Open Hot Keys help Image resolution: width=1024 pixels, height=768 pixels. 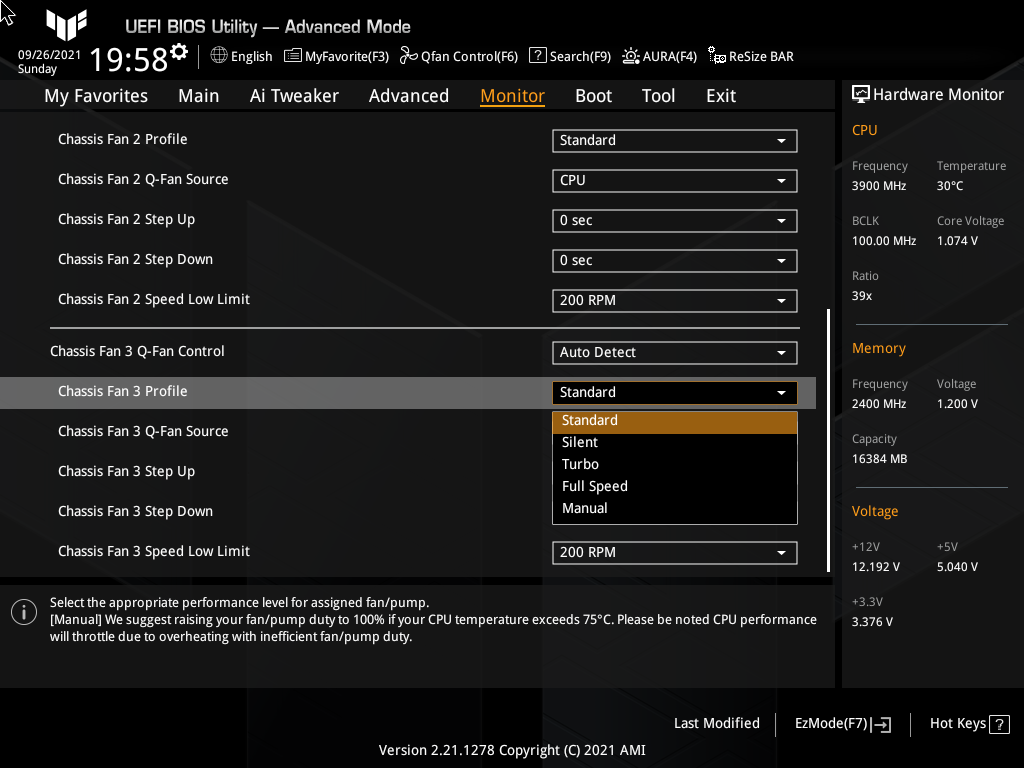pos(970,724)
